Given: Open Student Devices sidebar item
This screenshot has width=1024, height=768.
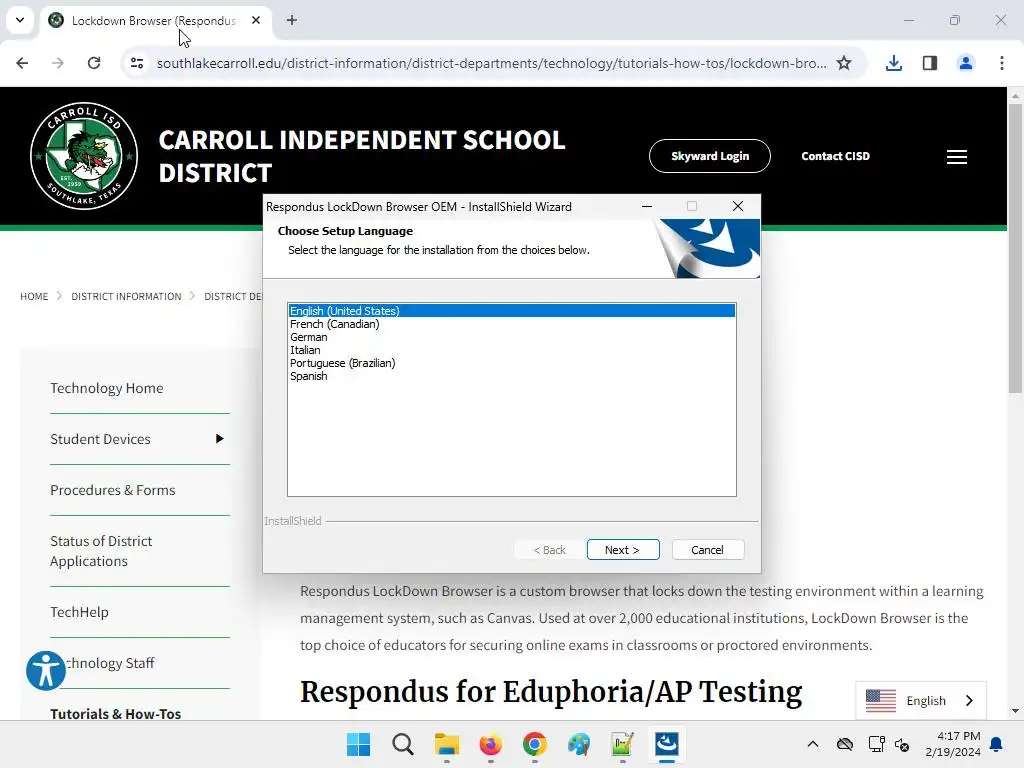Looking at the screenshot, I should [x=100, y=439].
